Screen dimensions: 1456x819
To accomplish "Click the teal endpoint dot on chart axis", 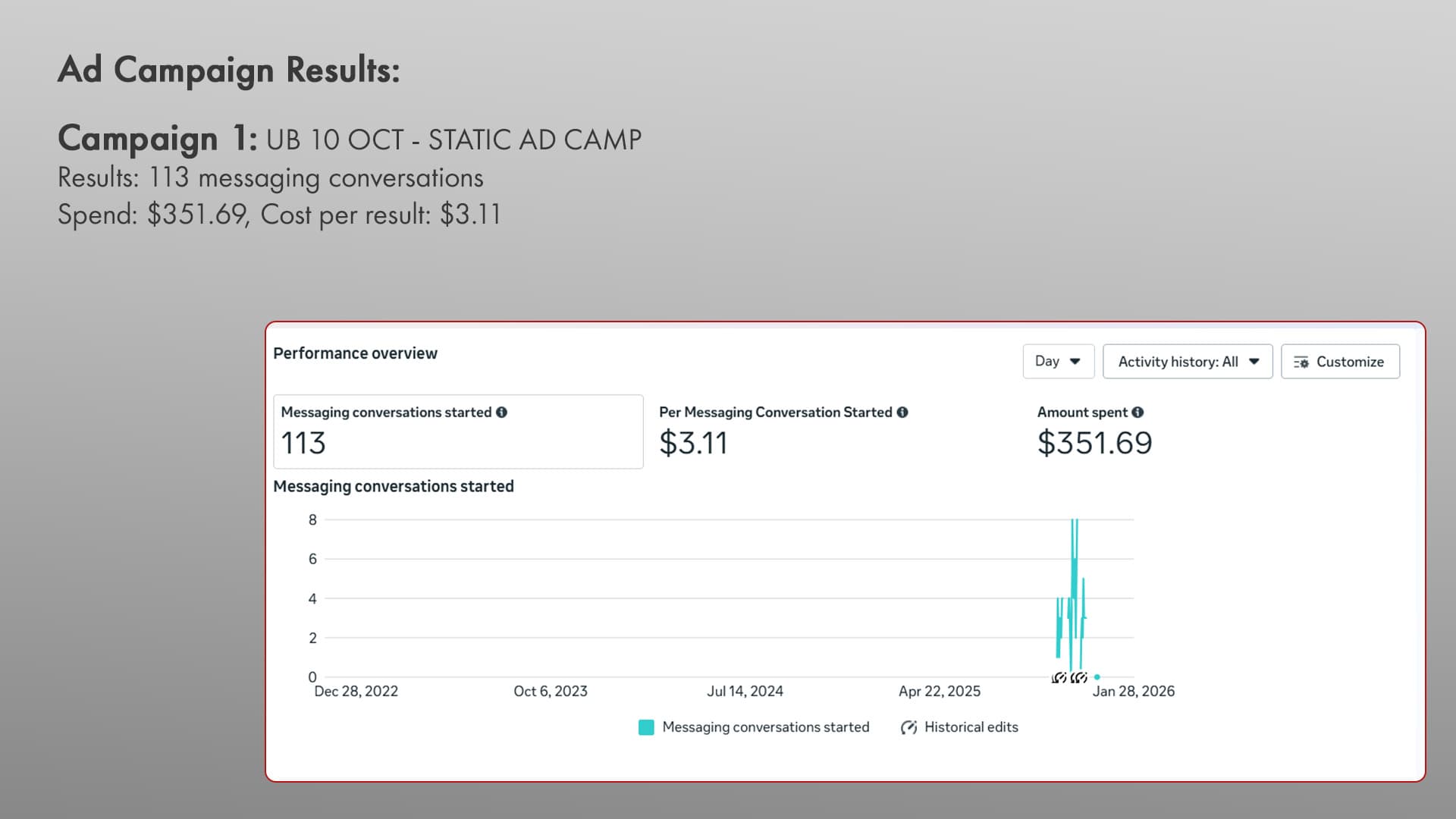I will 1097,677.
